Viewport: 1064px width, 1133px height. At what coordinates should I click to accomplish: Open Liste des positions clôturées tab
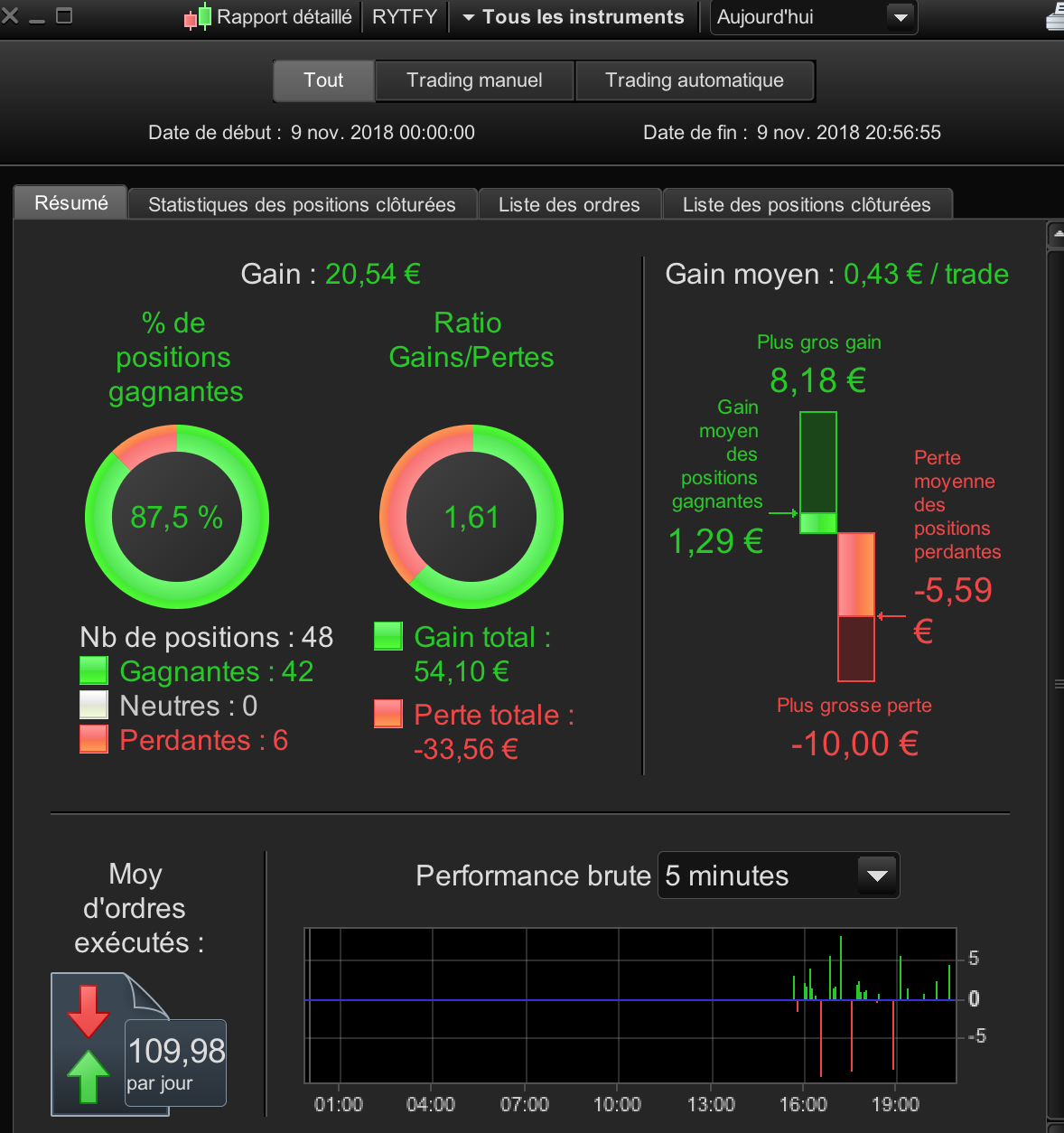click(807, 204)
